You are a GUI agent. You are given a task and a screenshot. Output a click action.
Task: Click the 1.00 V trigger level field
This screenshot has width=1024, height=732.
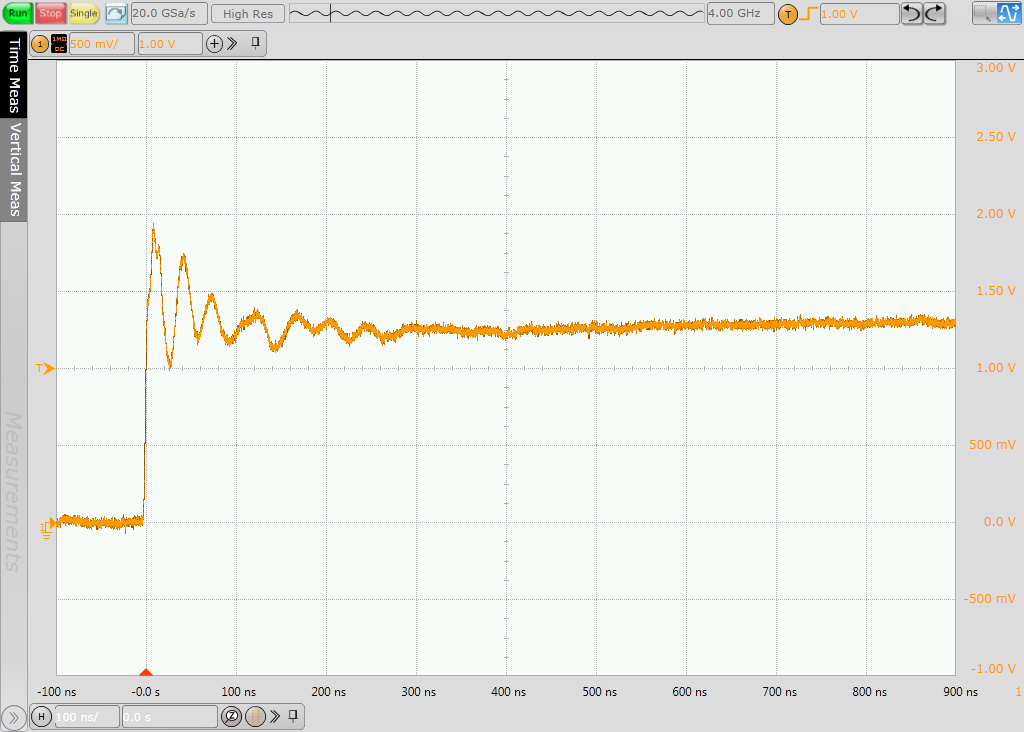pos(859,14)
